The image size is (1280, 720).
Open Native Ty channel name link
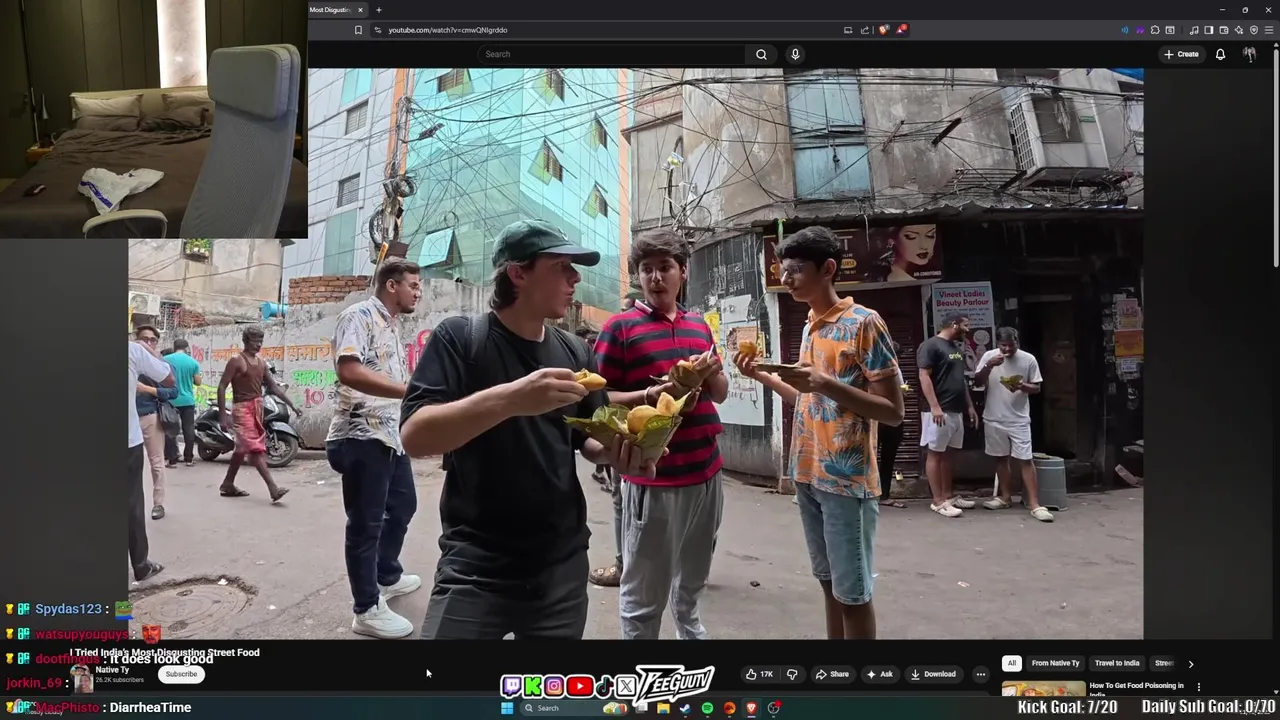pos(112,669)
